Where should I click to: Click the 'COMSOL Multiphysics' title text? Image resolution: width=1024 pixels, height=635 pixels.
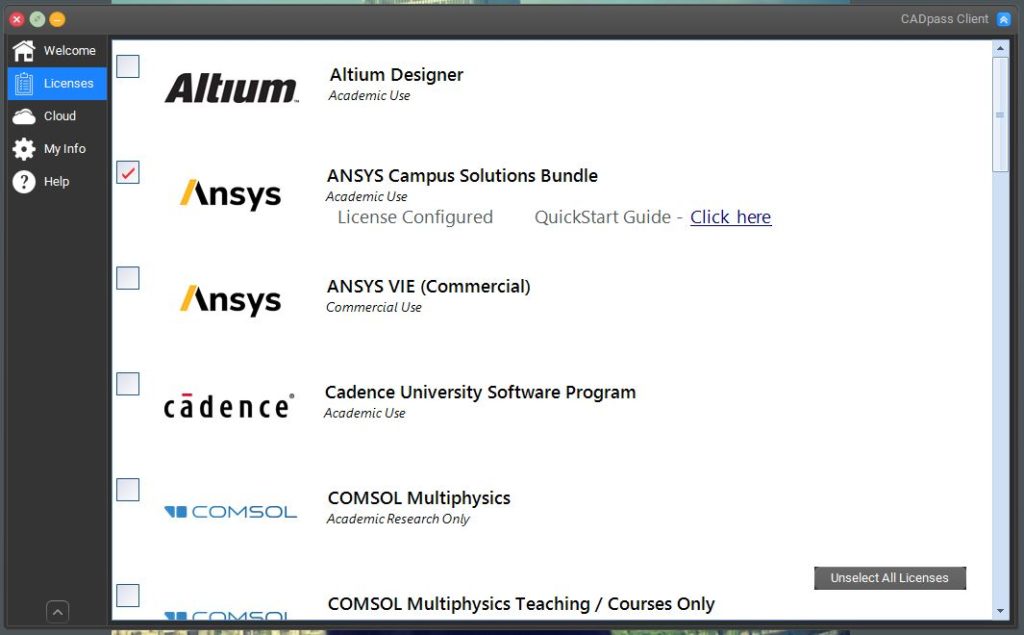point(419,498)
